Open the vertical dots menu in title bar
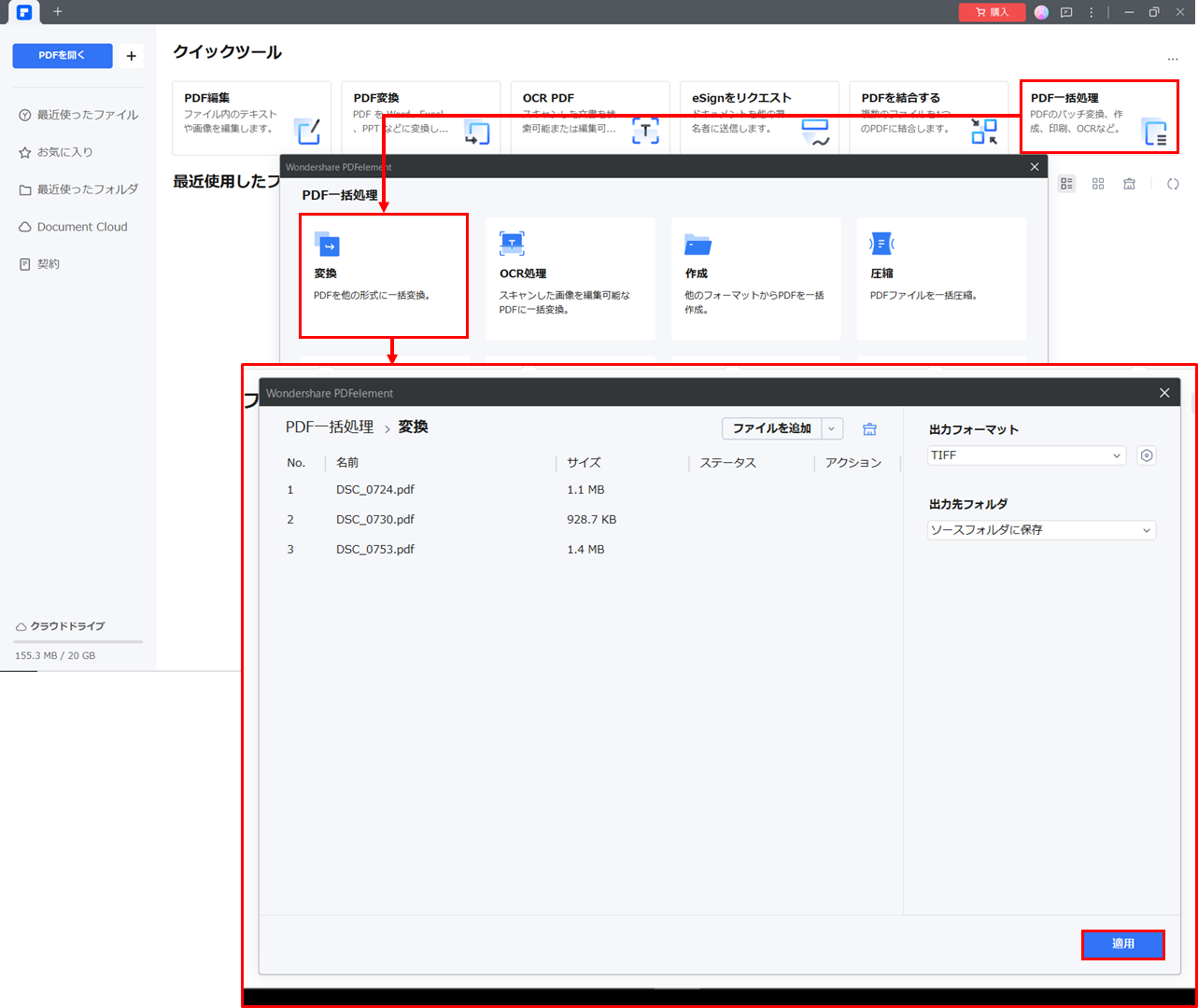 pos(1091,12)
